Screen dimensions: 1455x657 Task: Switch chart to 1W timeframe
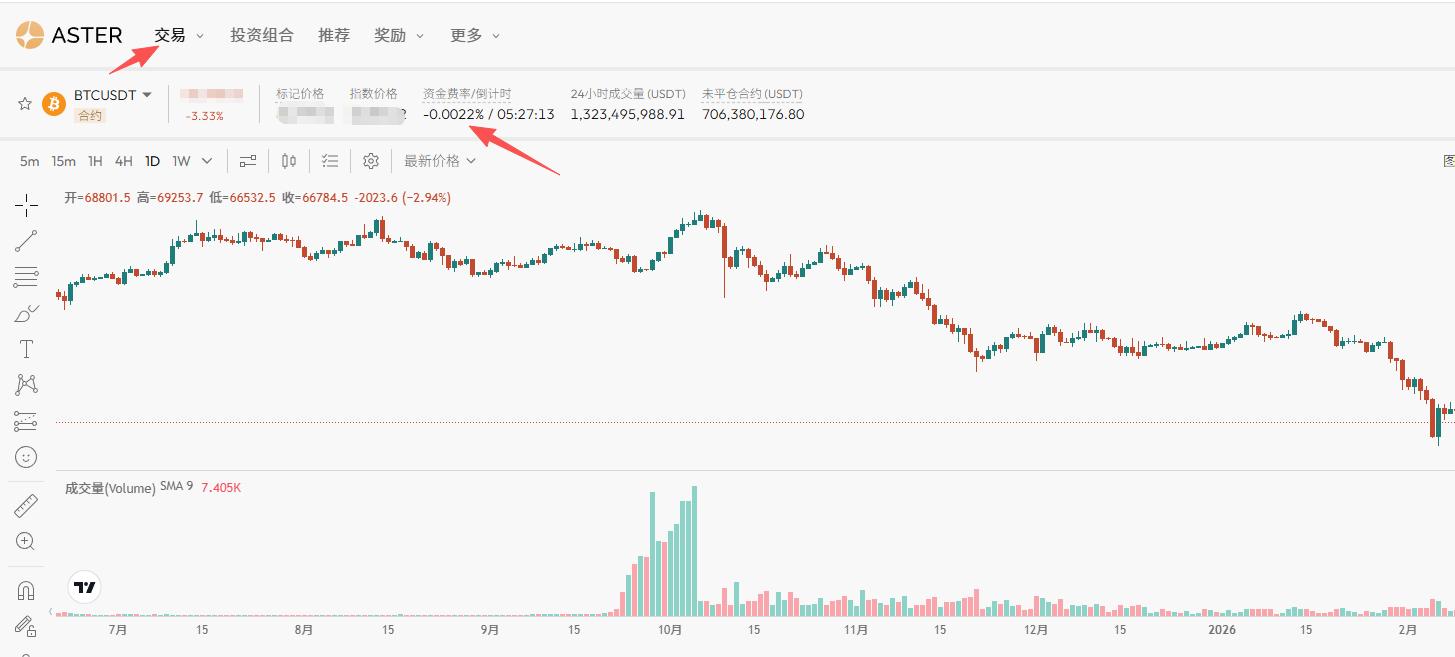[x=180, y=160]
